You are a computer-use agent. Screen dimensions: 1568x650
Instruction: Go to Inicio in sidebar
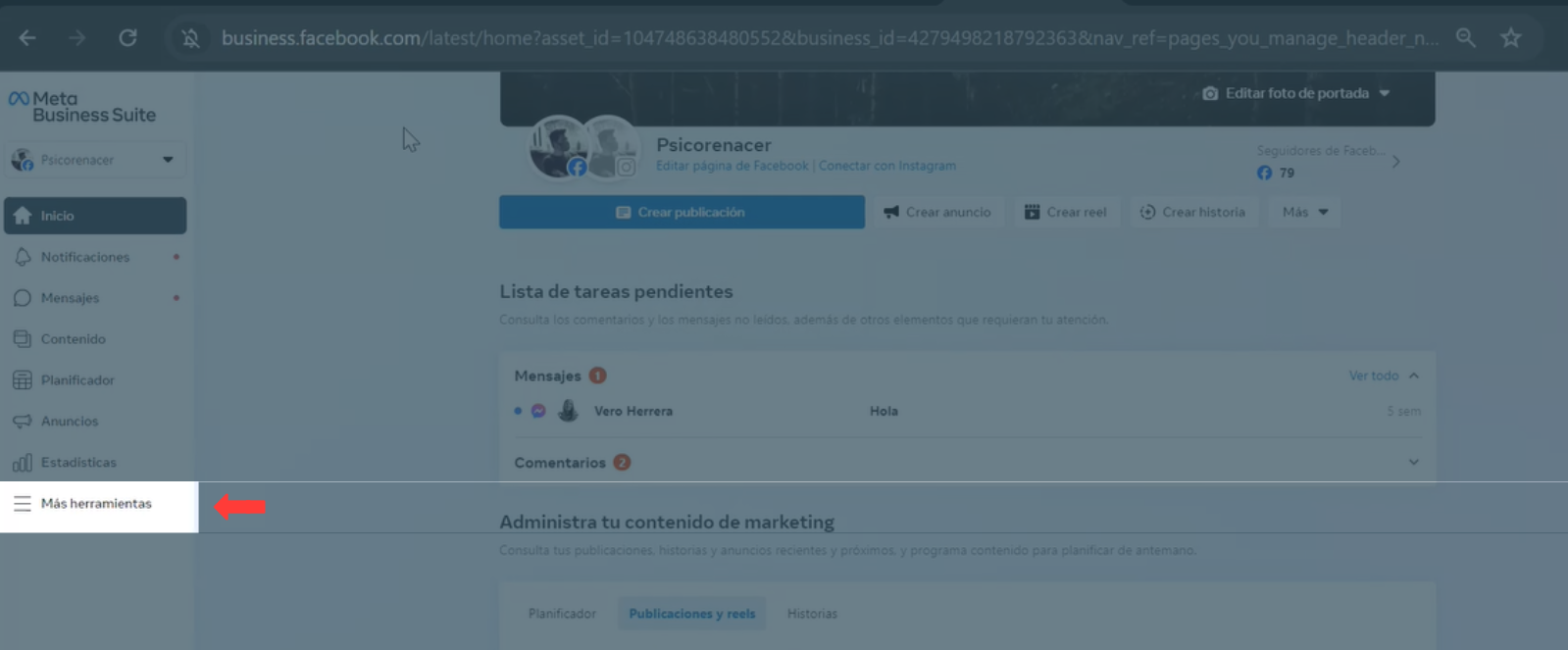point(95,216)
